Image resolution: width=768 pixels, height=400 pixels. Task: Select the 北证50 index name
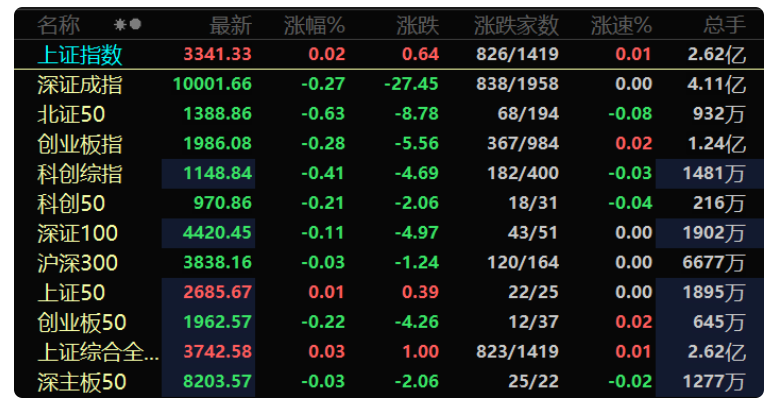71,115
